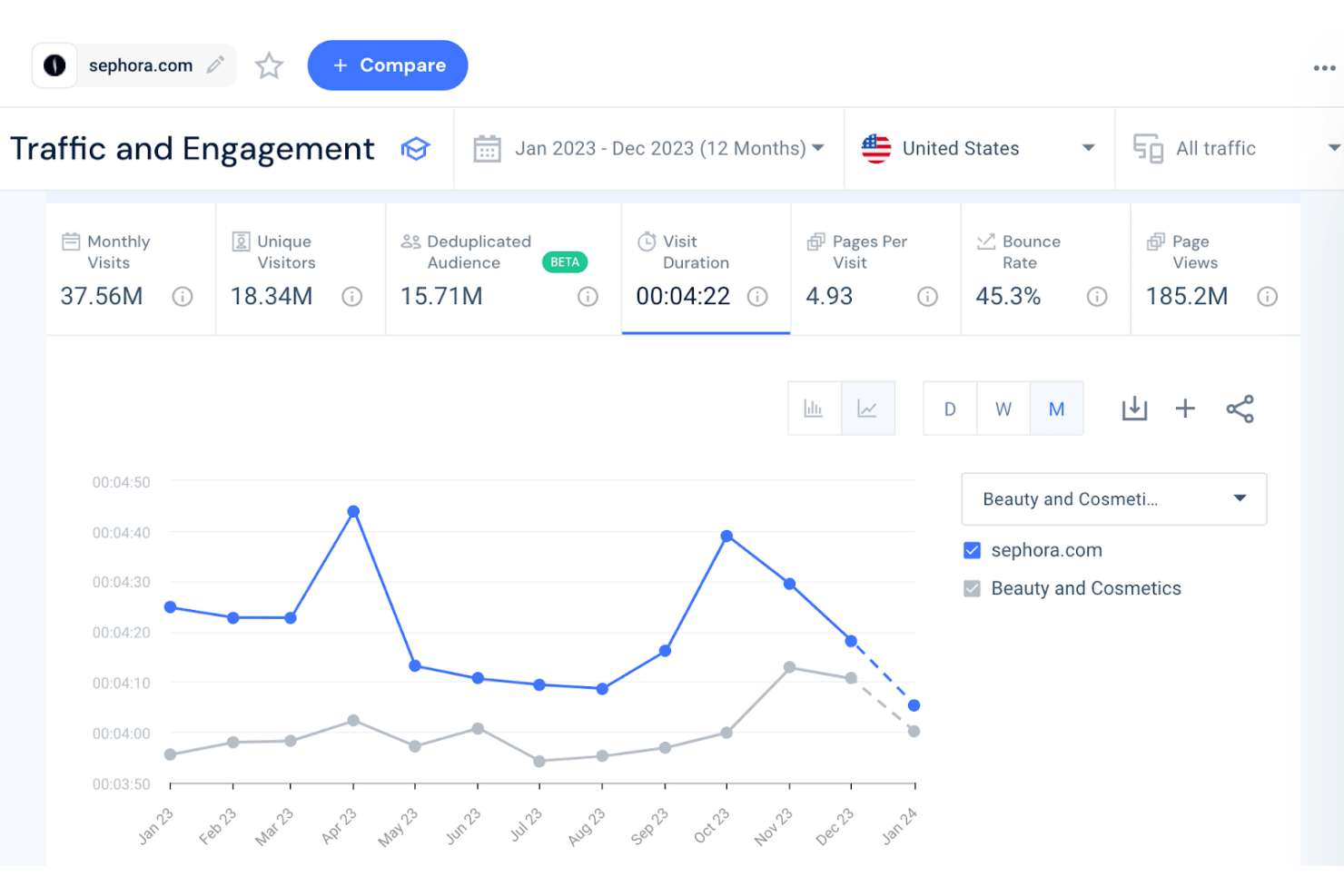Click the sephora.com Jan 24 projected point
Viewport: 1344px width, 896px height.
(914, 705)
